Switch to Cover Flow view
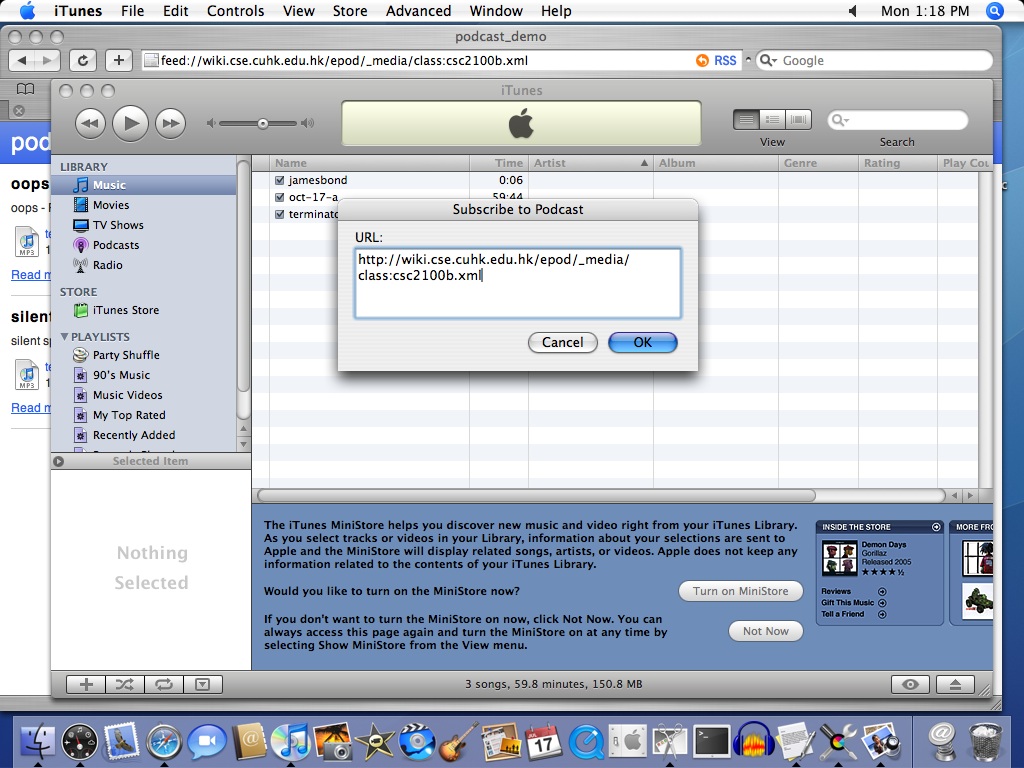Screen dimensions: 1024x768 click(x=798, y=120)
